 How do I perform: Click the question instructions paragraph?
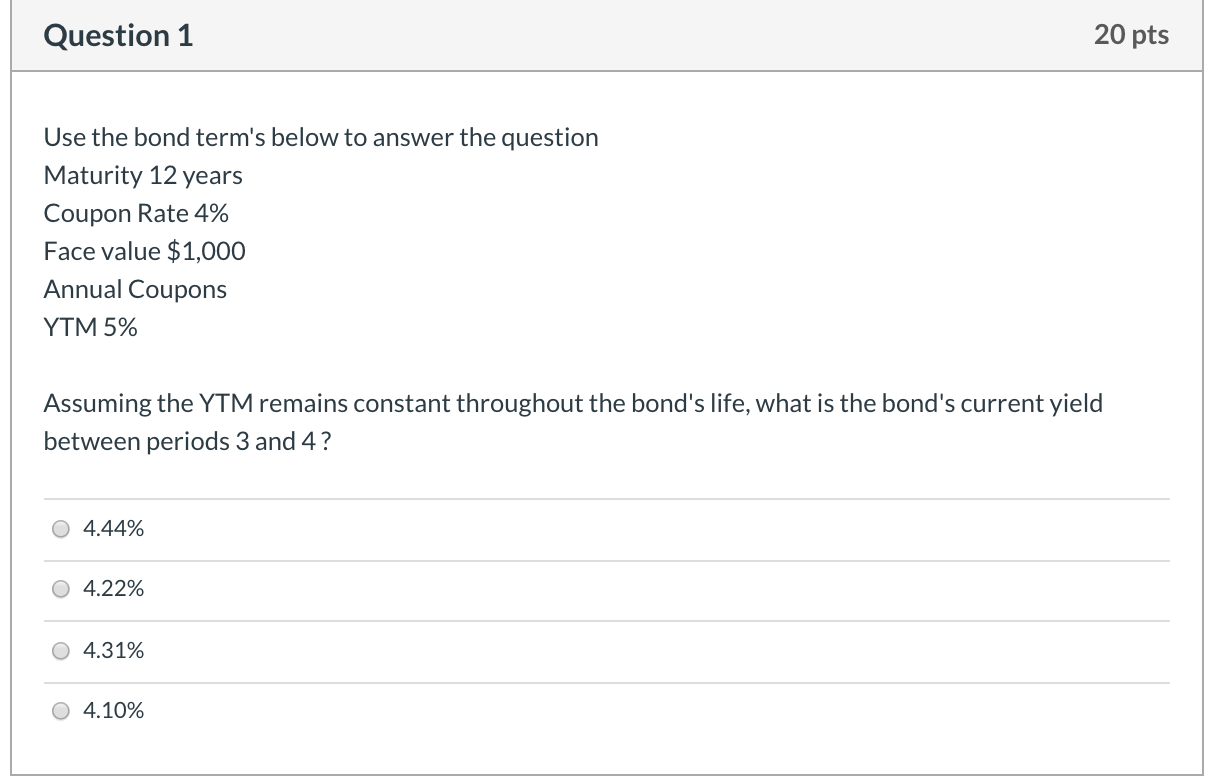(x=572, y=421)
